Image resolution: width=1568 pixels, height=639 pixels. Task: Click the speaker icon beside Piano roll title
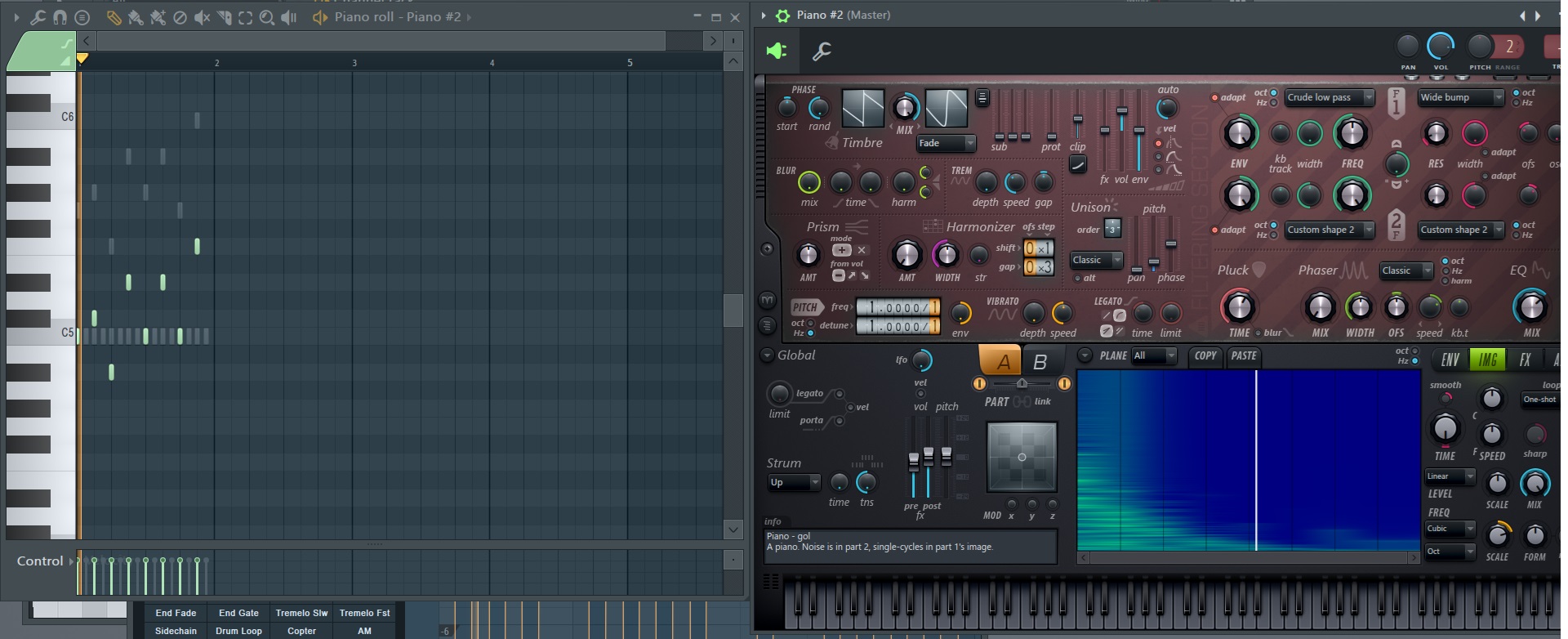(x=320, y=17)
